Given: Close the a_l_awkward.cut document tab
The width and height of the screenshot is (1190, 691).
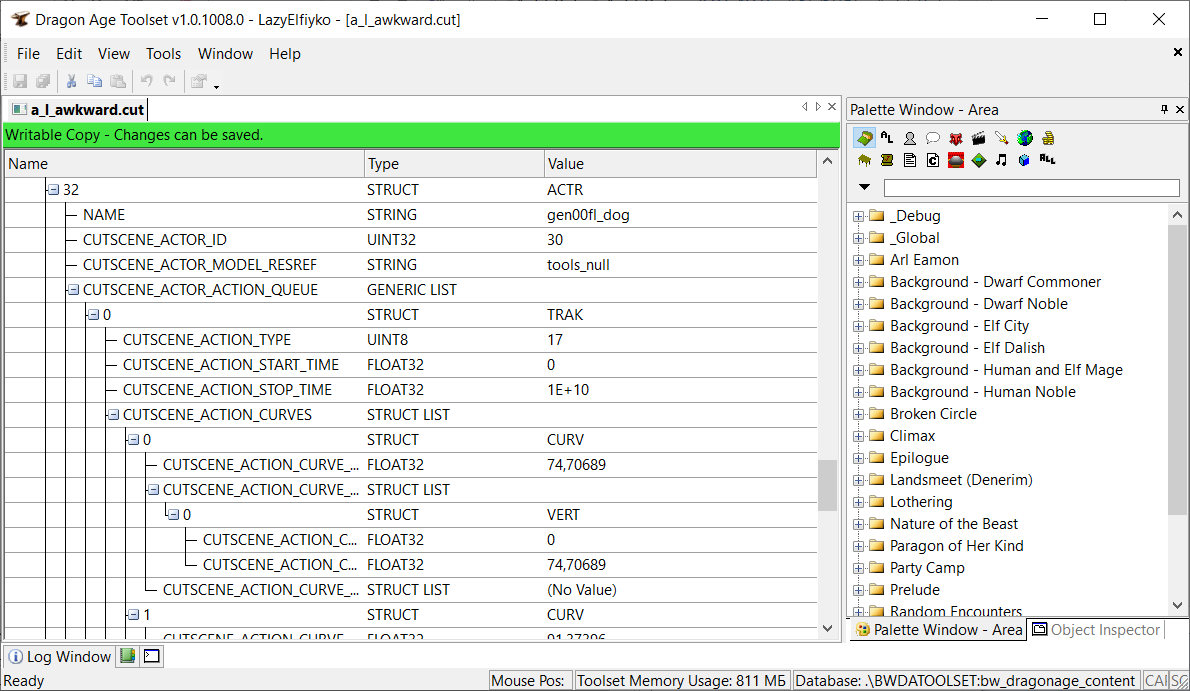Looking at the screenshot, I should click(x=832, y=107).
